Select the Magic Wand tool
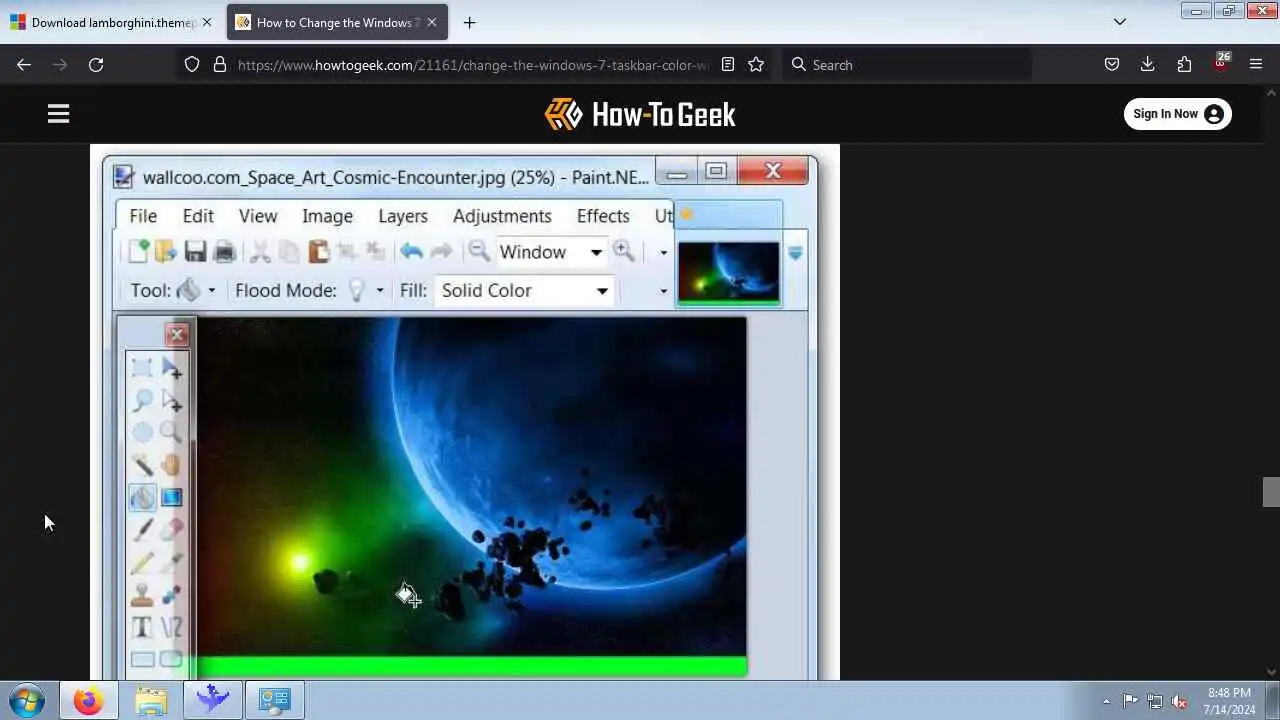Screen dimensions: 1280x720 coord(142,465)
